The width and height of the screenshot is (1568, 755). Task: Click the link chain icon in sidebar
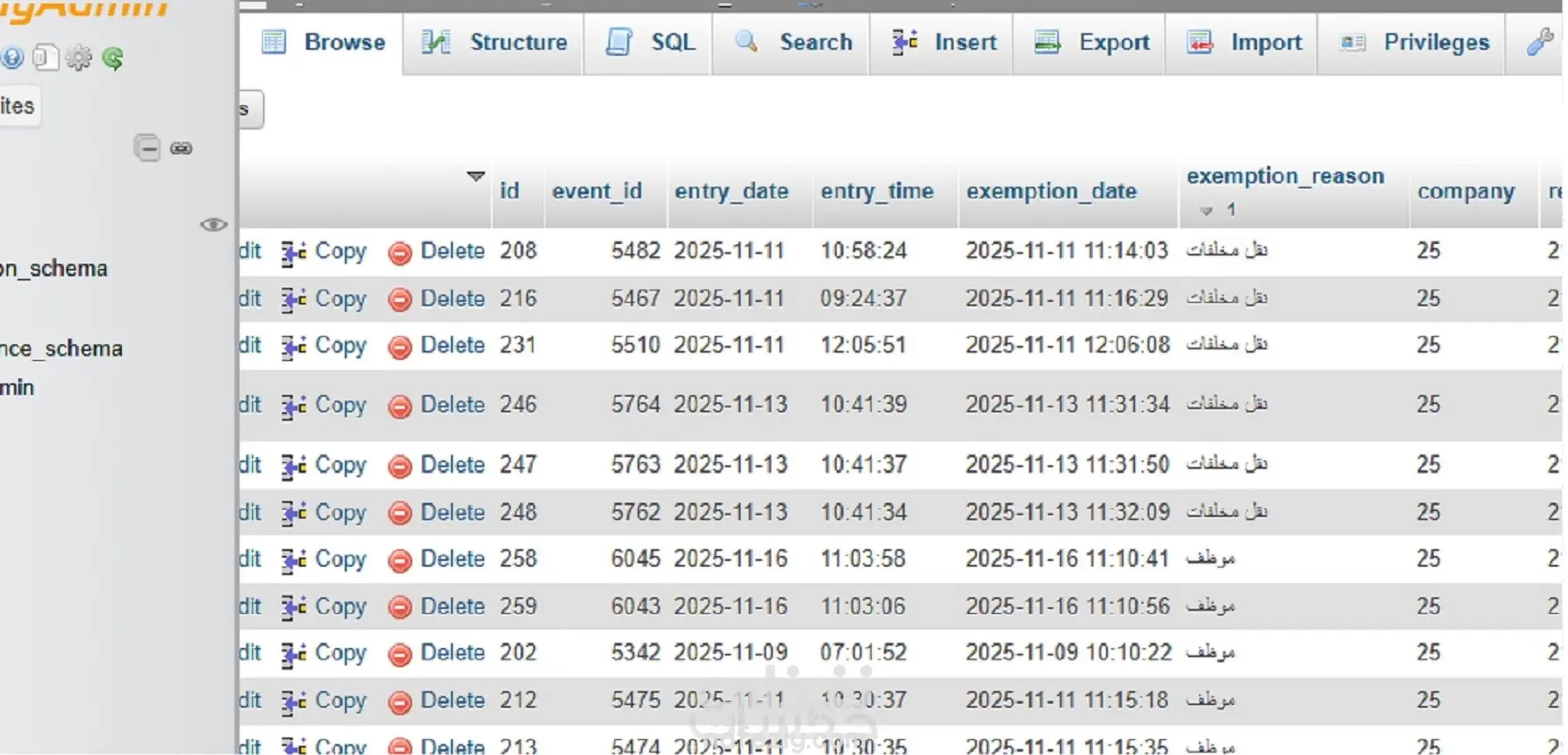[x=182, y=149]
